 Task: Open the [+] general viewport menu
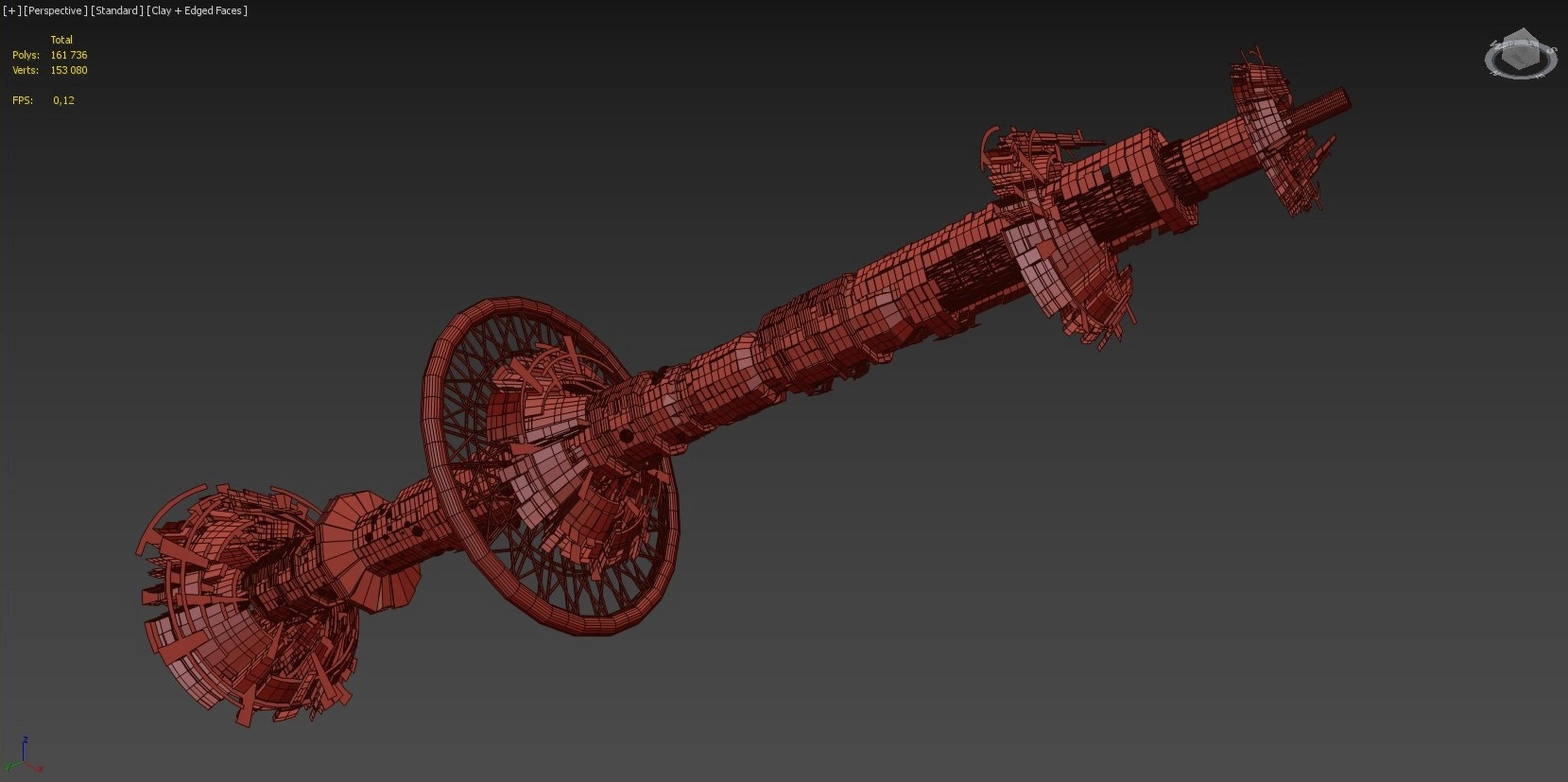pyautogui.click(x=11, y=10)
